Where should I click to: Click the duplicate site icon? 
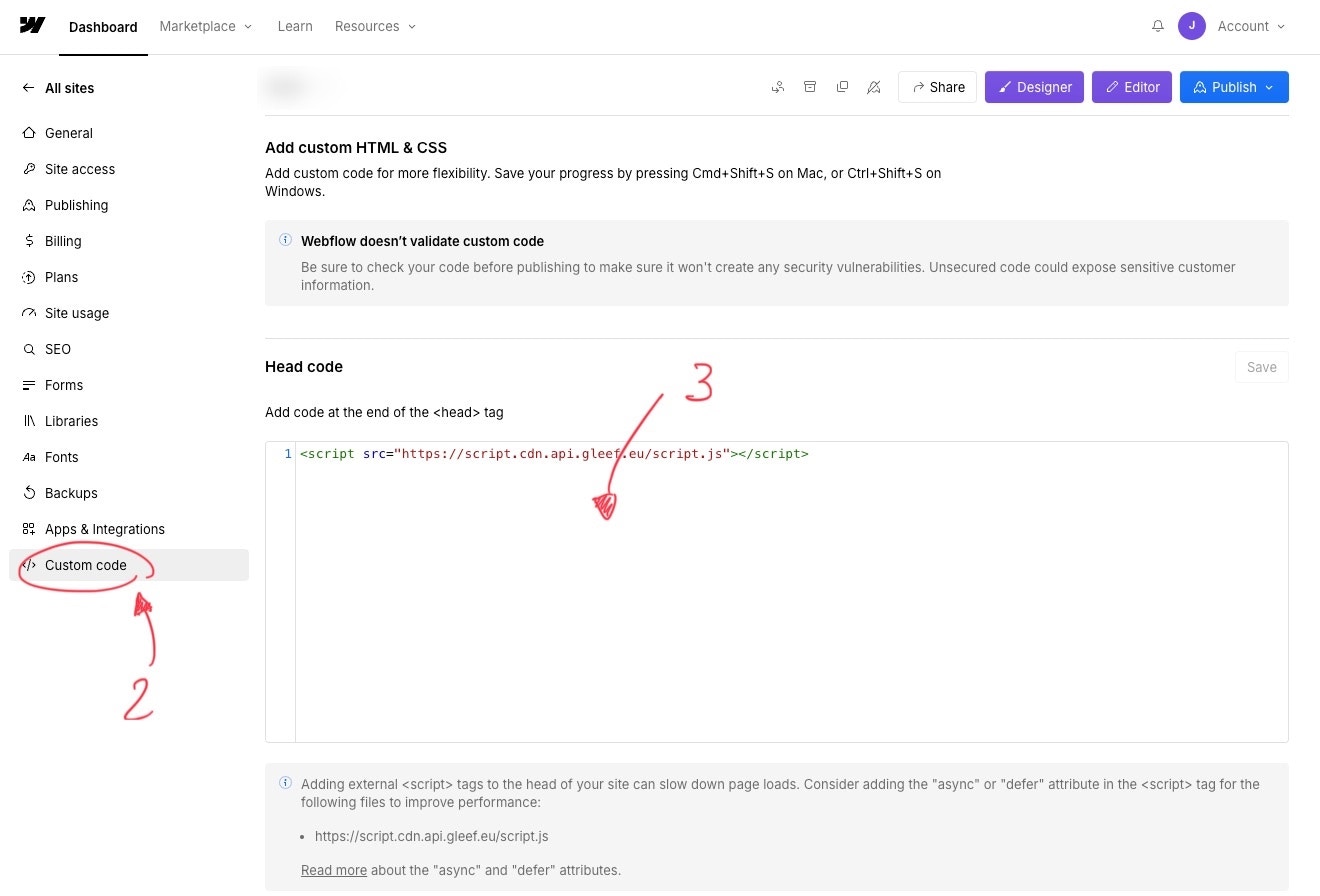pos(842,87)
